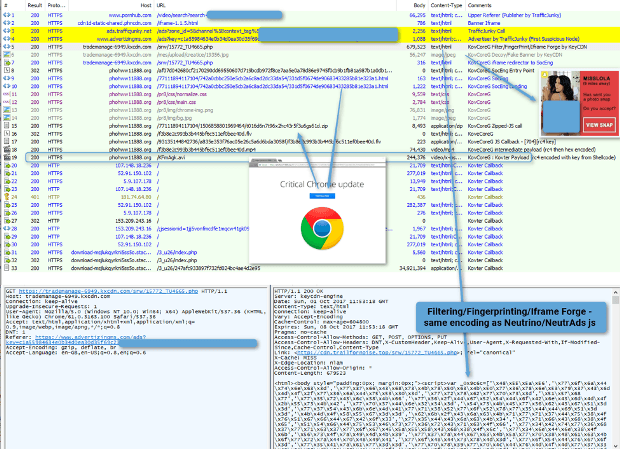620x449 pixels.
Task: Click the Comments column header
Action: click(479, 5)
